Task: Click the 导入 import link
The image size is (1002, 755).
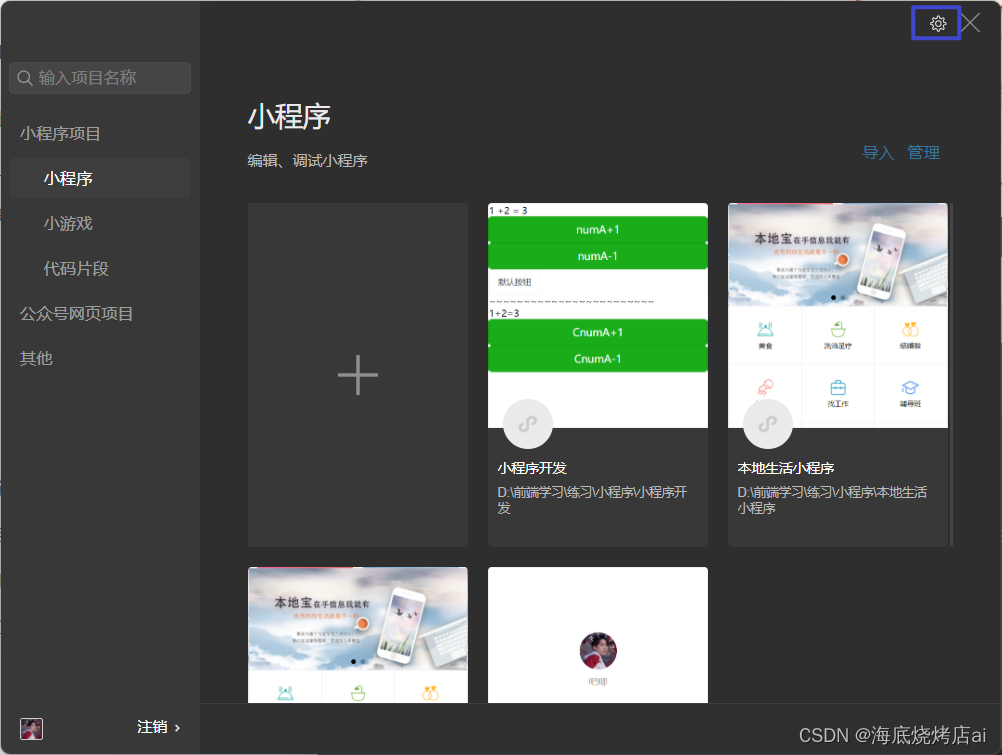Action: point(876,152)
